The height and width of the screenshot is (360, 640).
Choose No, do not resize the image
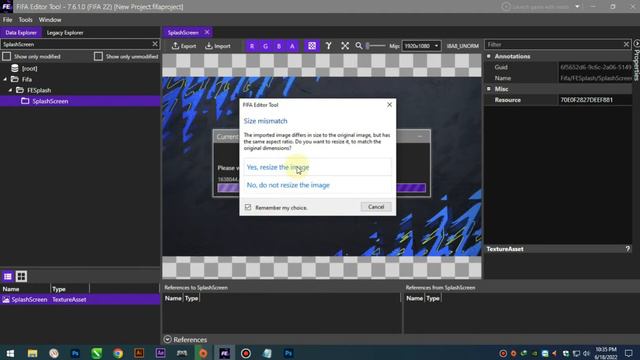pyautogui.click(x=318, y=185)
